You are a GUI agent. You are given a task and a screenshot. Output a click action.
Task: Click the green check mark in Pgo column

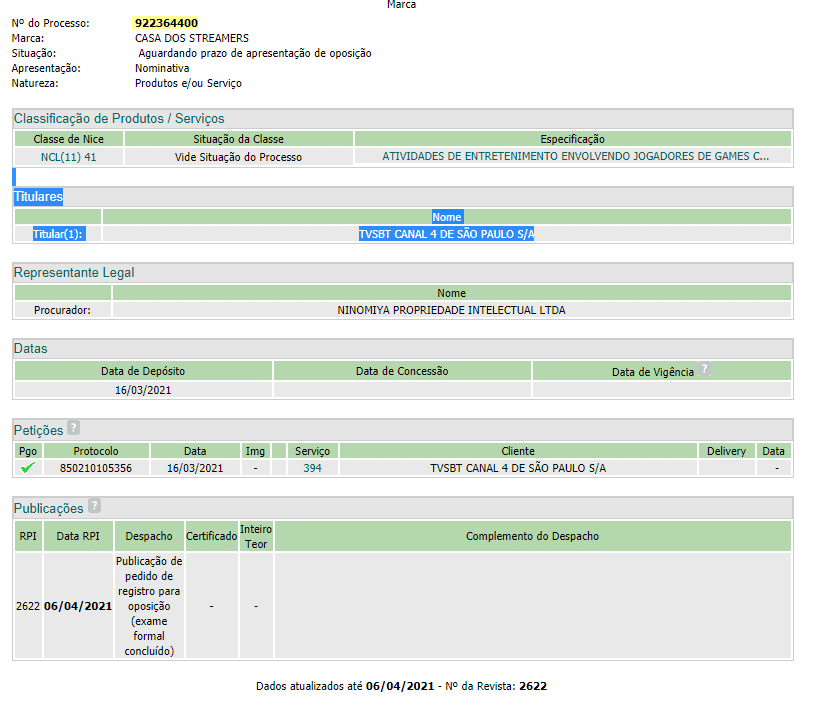pos(27,468)
